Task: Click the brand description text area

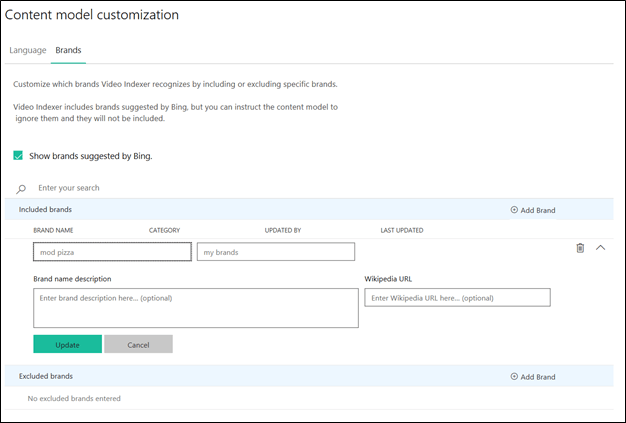Action: [196, 308]
